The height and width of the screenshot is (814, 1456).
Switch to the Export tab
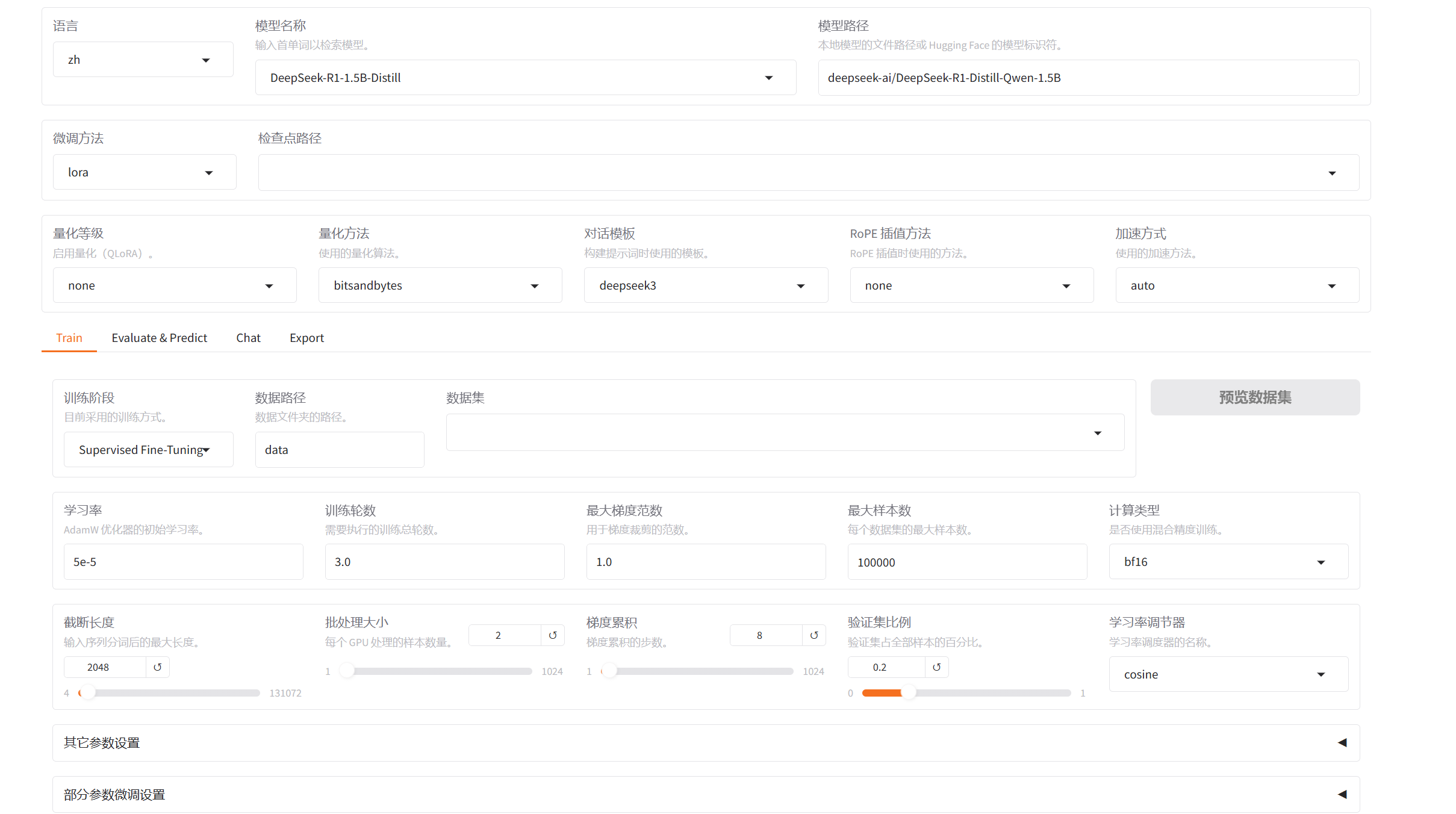point(306,338)
